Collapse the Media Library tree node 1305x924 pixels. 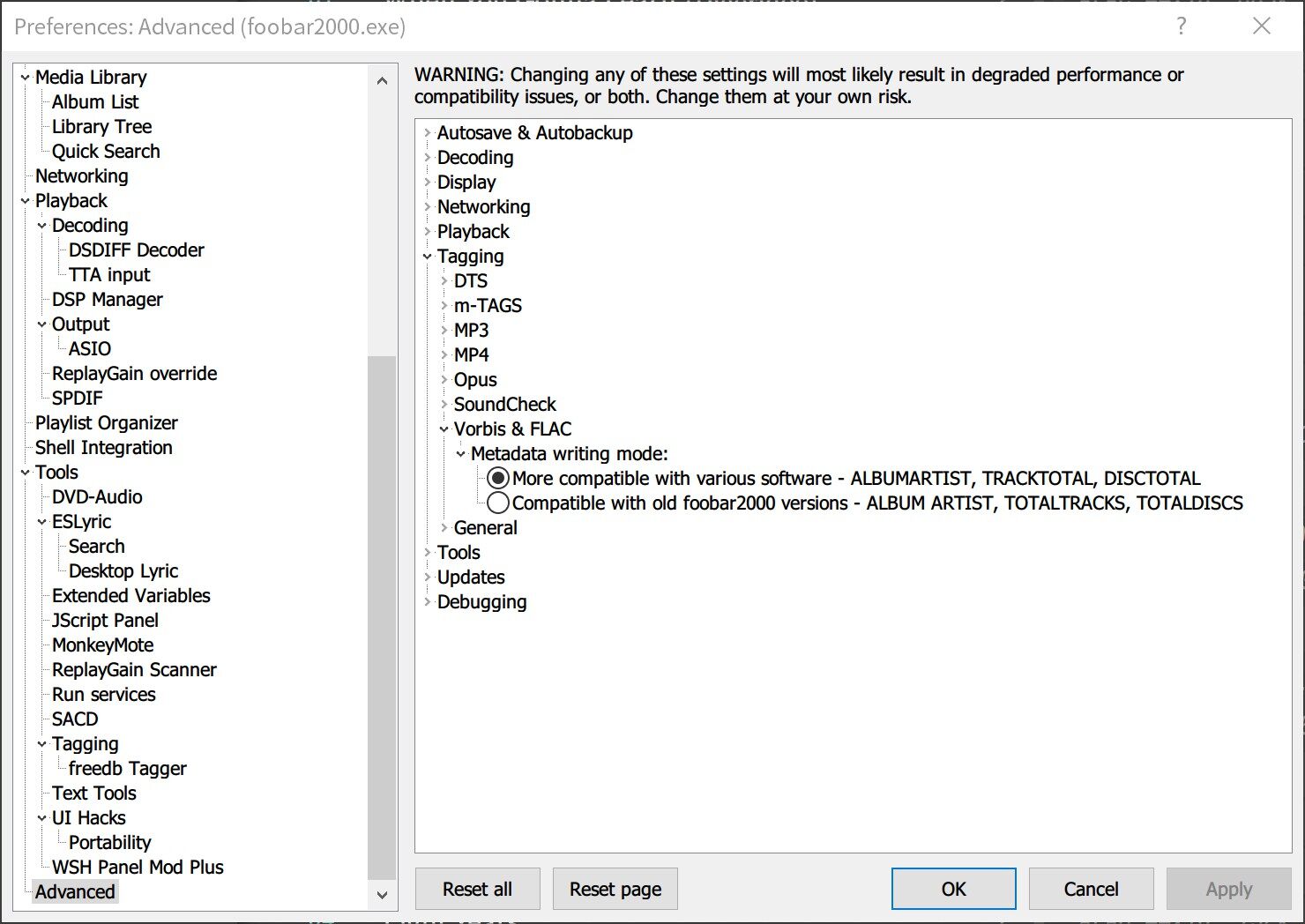pyautogui.click(x=26, y=78)
